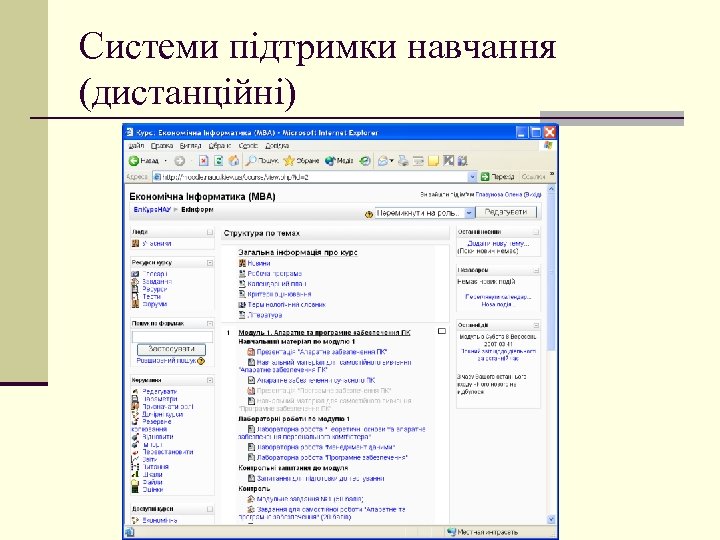Open the Нова подія link
This screenshot has height=540, width=720.
496,304
